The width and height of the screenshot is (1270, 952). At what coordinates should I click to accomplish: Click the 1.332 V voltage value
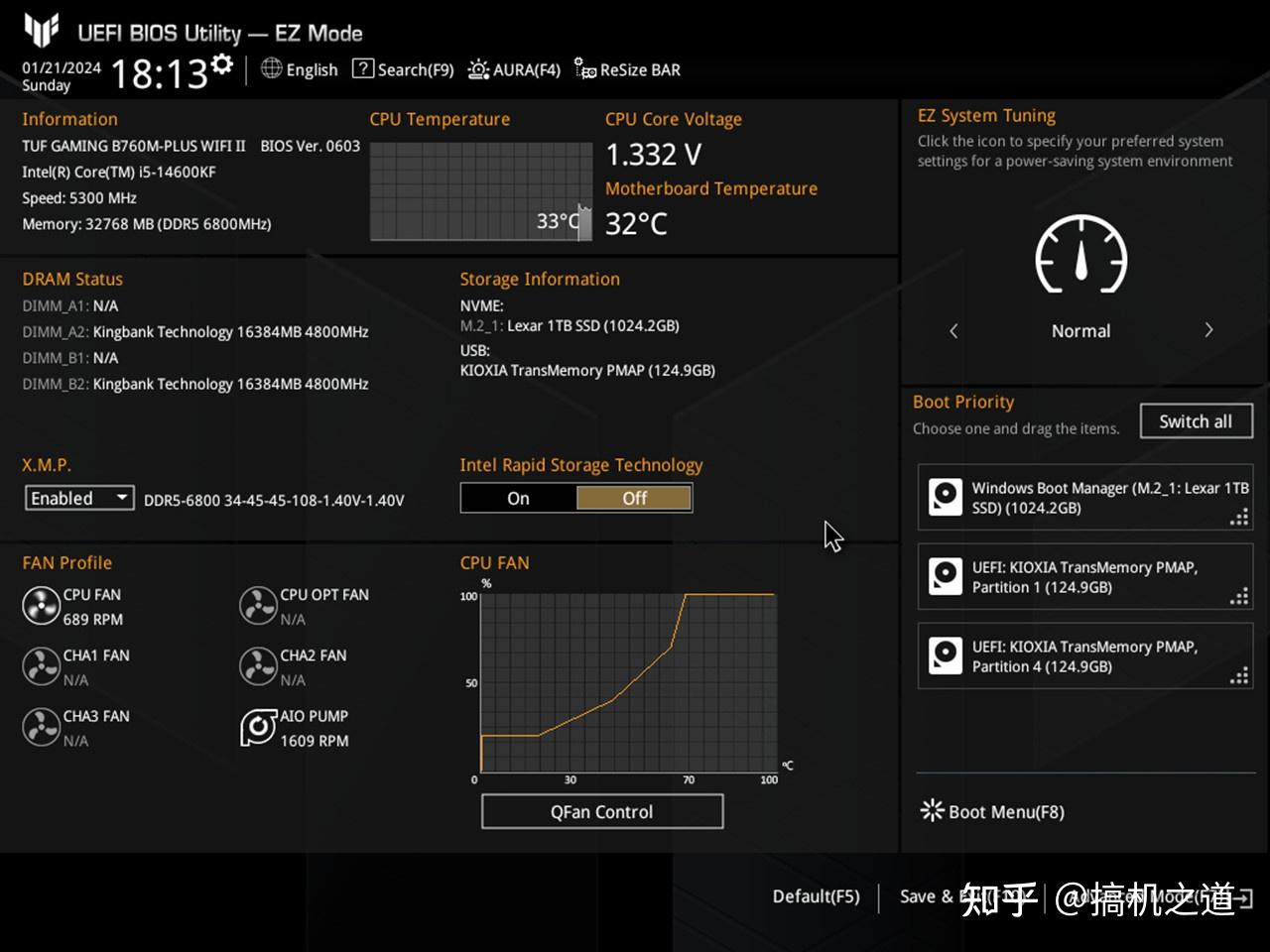654,155
